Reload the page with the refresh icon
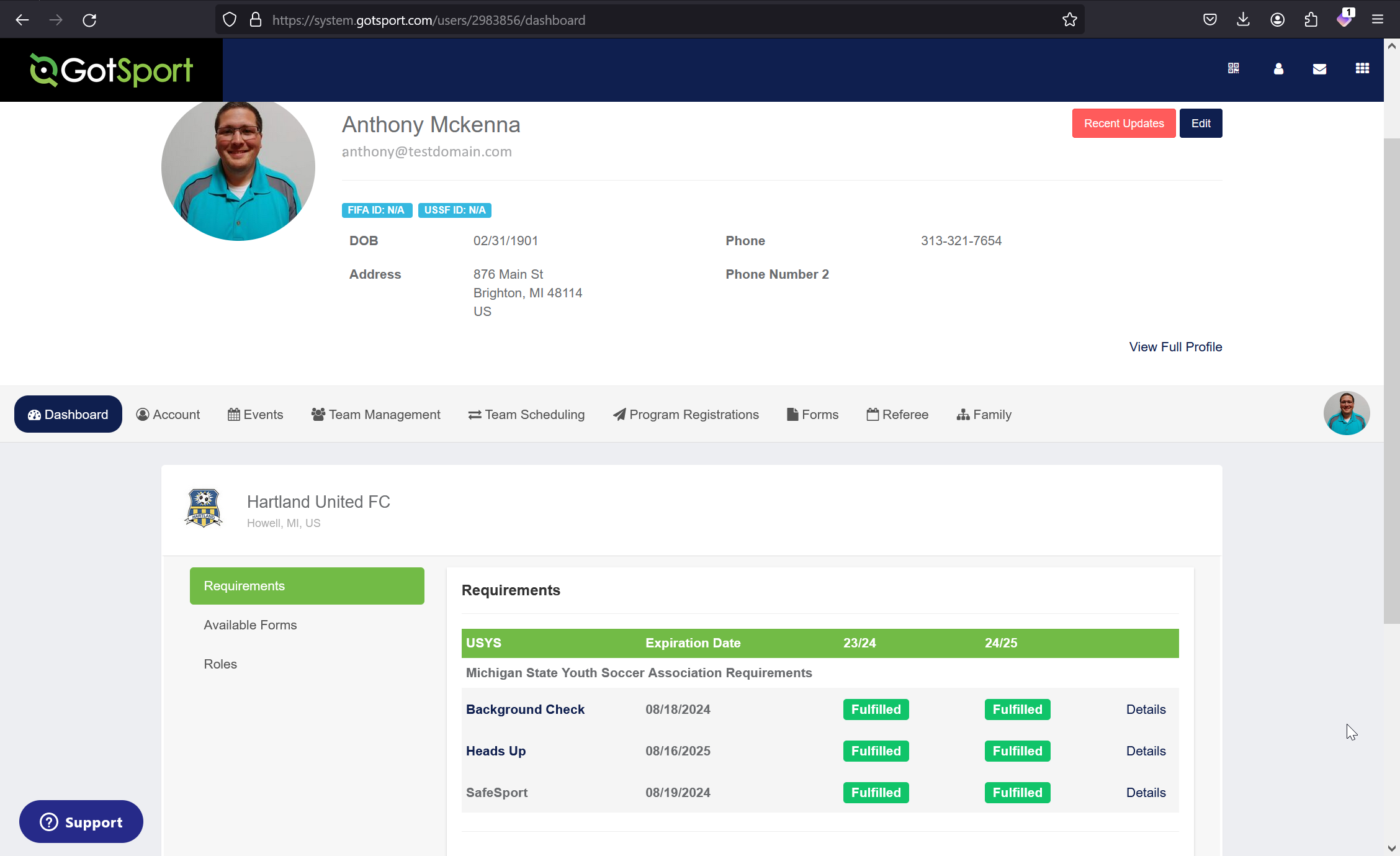This screenshot has width=1400, height=856. point(89,20)
